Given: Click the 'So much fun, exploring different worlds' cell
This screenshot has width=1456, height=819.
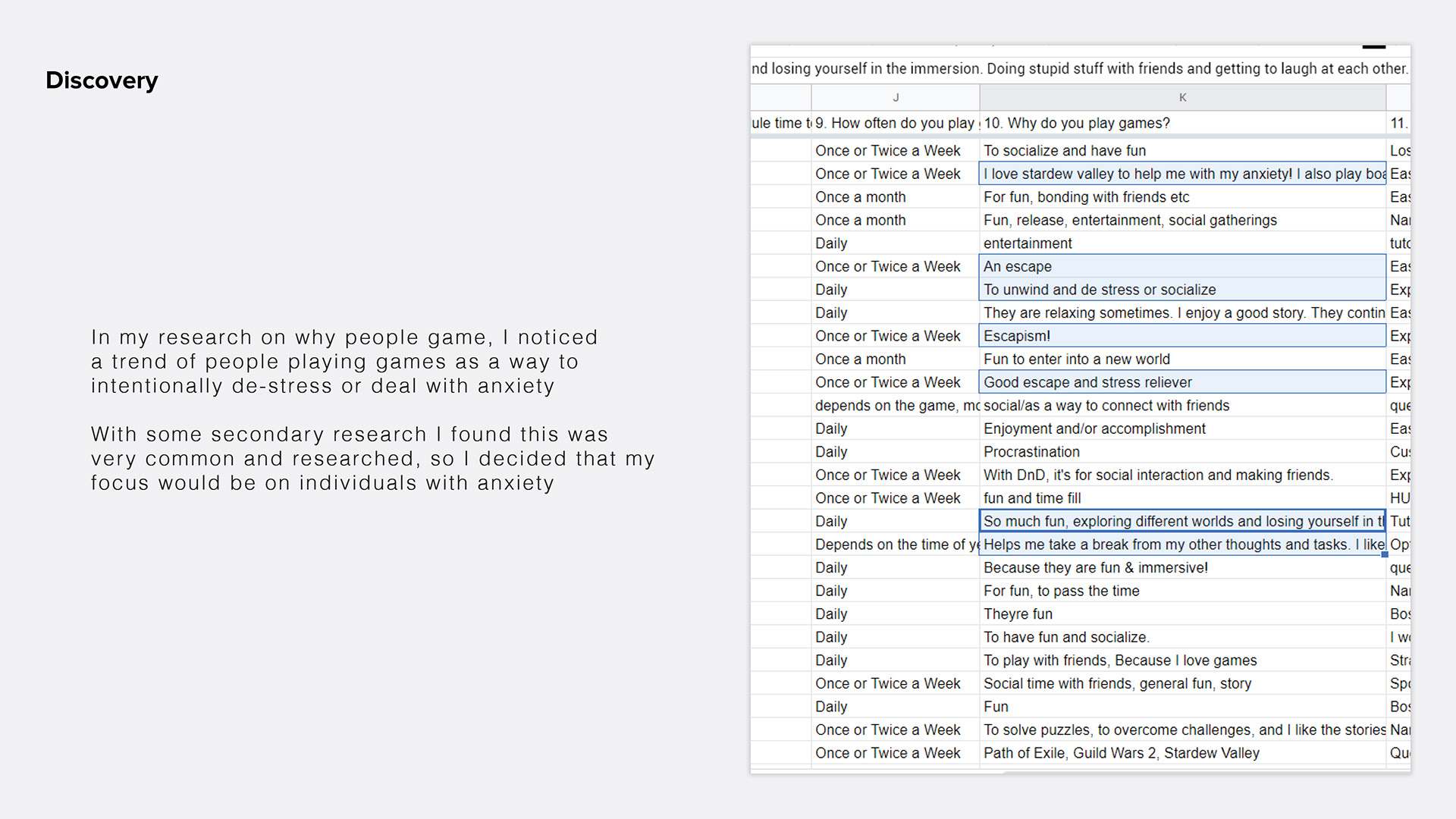Looking at the screenshot, I should [x=1182, y=521].
